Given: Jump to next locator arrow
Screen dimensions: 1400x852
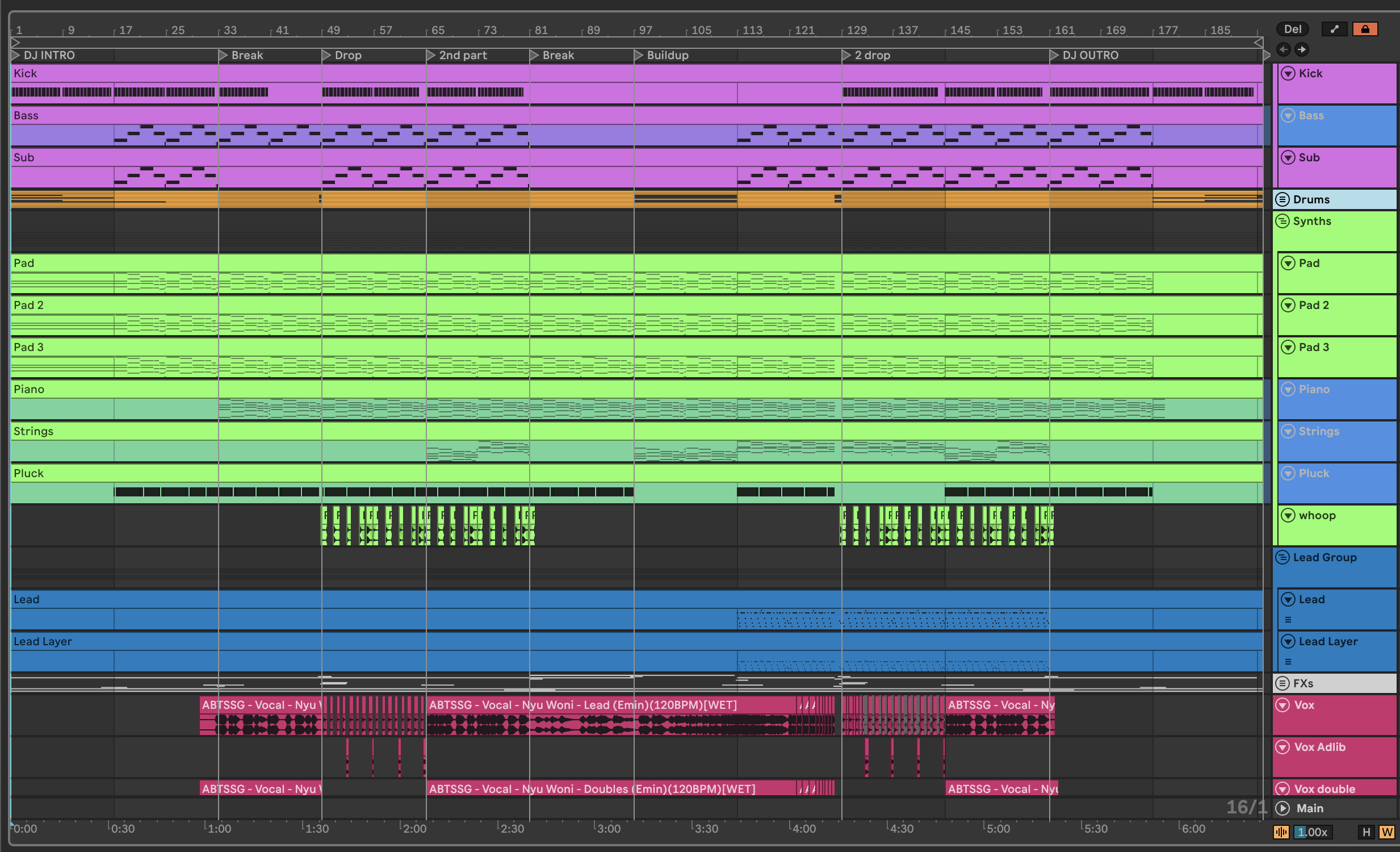Looking at the screenshot, I should [1301, 49].
